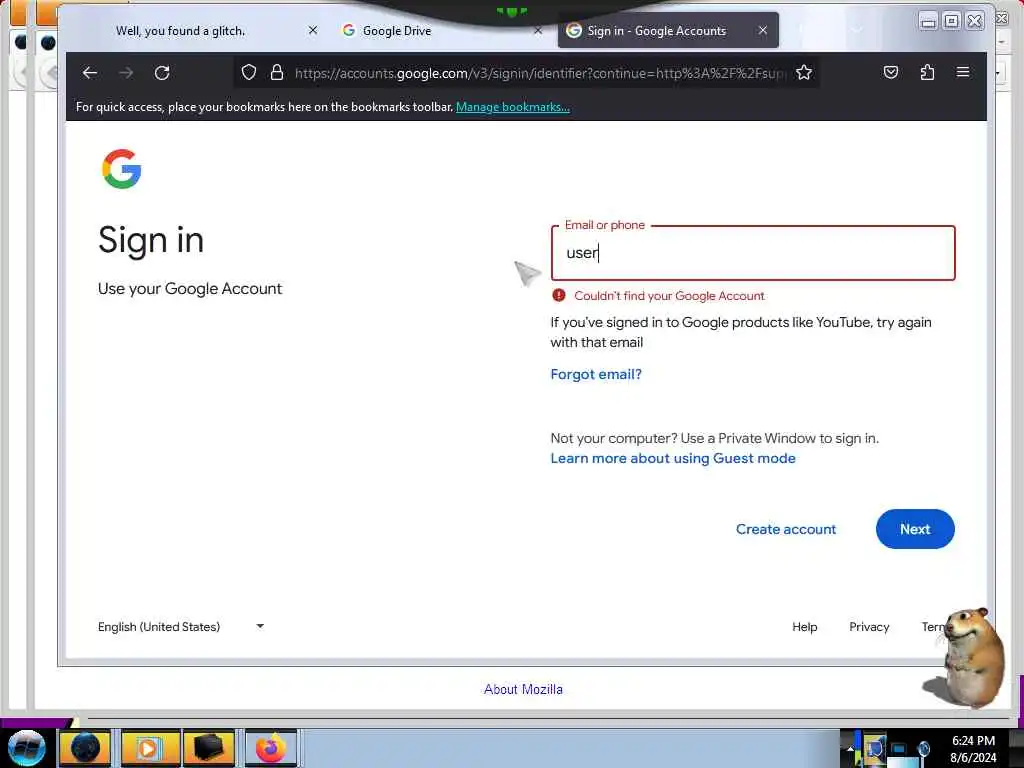
Task: Click About Mozilla link in background window
Action: pos(523,690)
